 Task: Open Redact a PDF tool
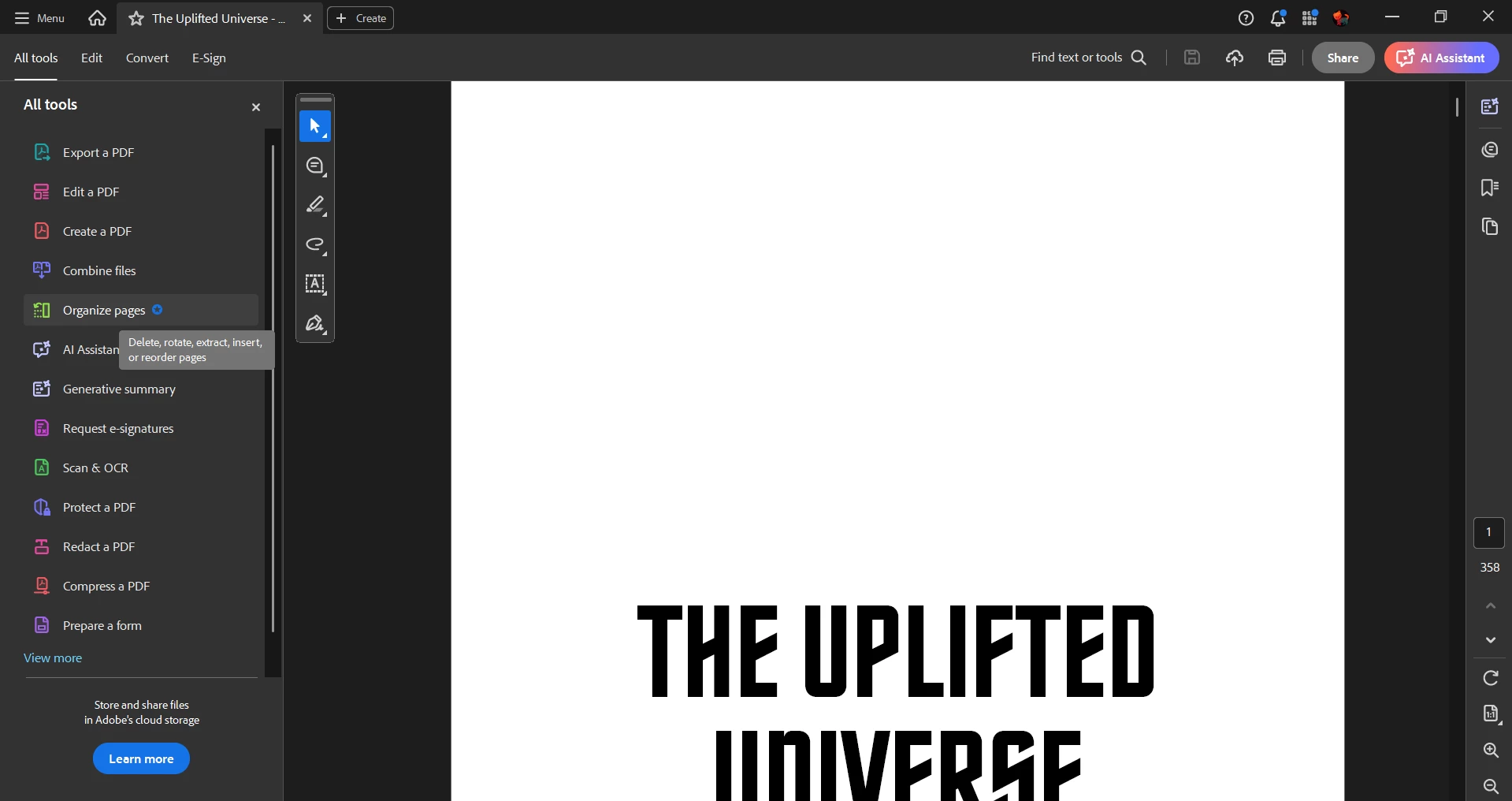(141, 546)
